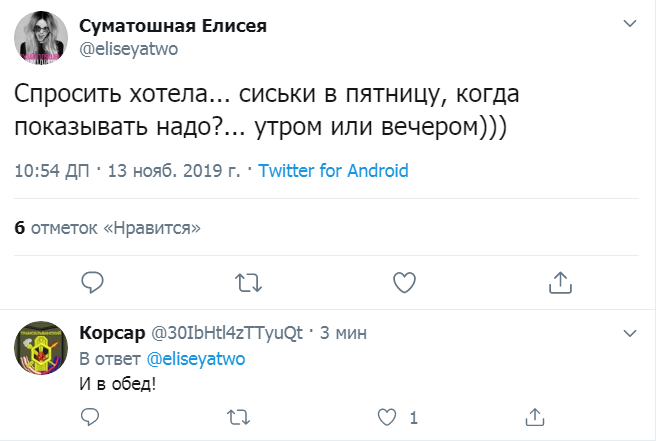Open the Корсар display name

pos(110,333)
